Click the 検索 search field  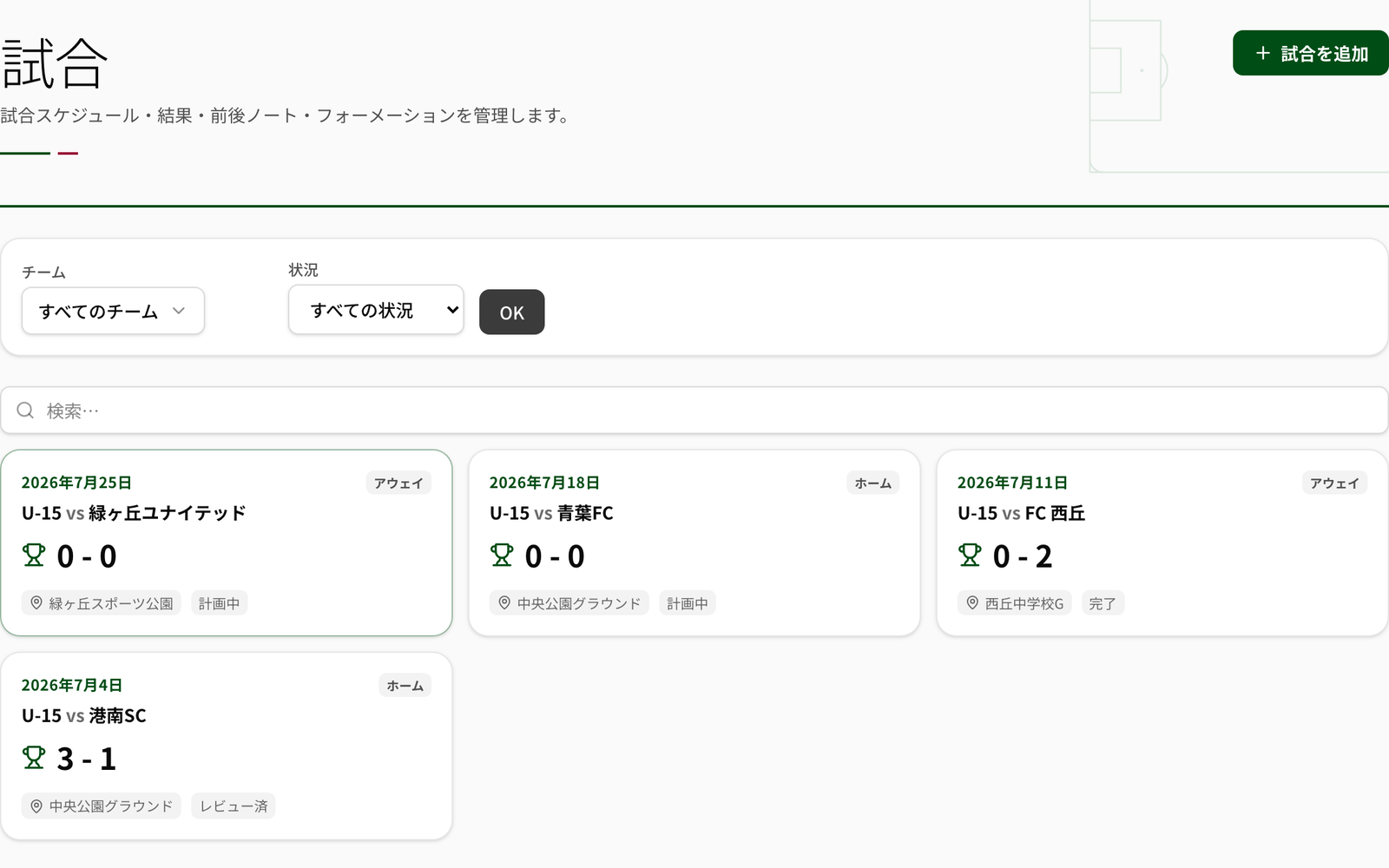coord(694,410)
